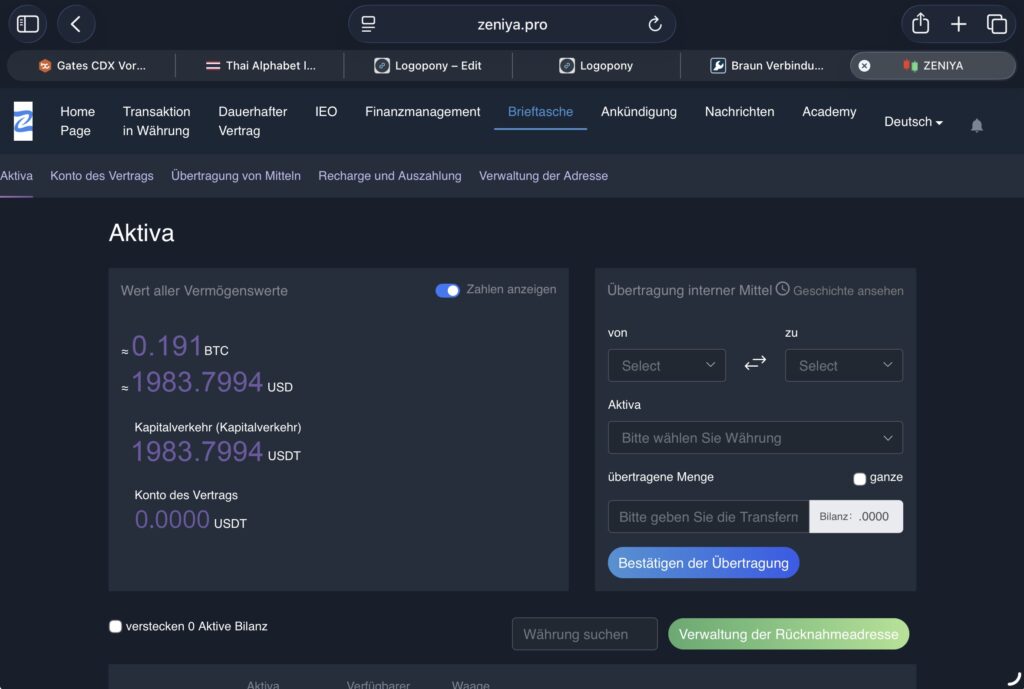The image size is (1024, 689).
Task: Open the Safari share icon
Action: [x=920, y=24]
